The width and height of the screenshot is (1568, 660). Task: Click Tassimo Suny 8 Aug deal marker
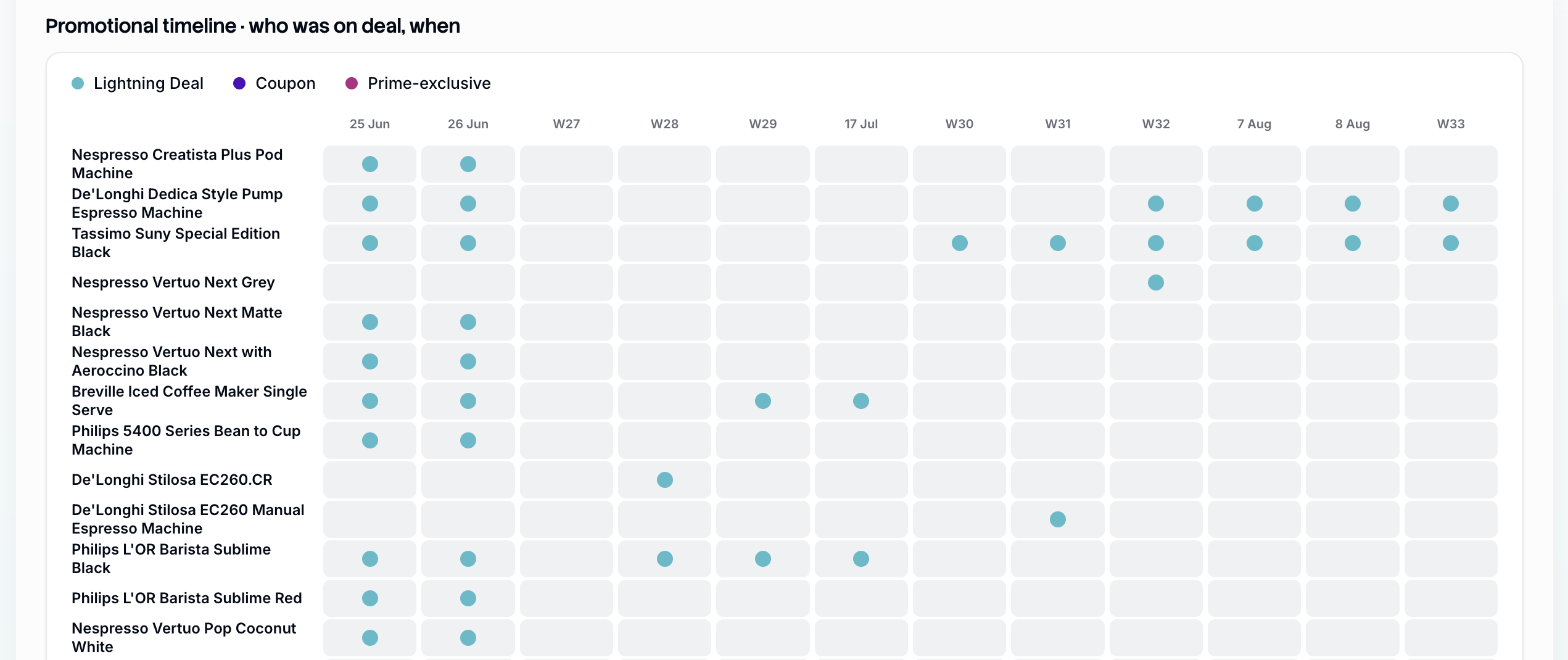pos(1353,243)
